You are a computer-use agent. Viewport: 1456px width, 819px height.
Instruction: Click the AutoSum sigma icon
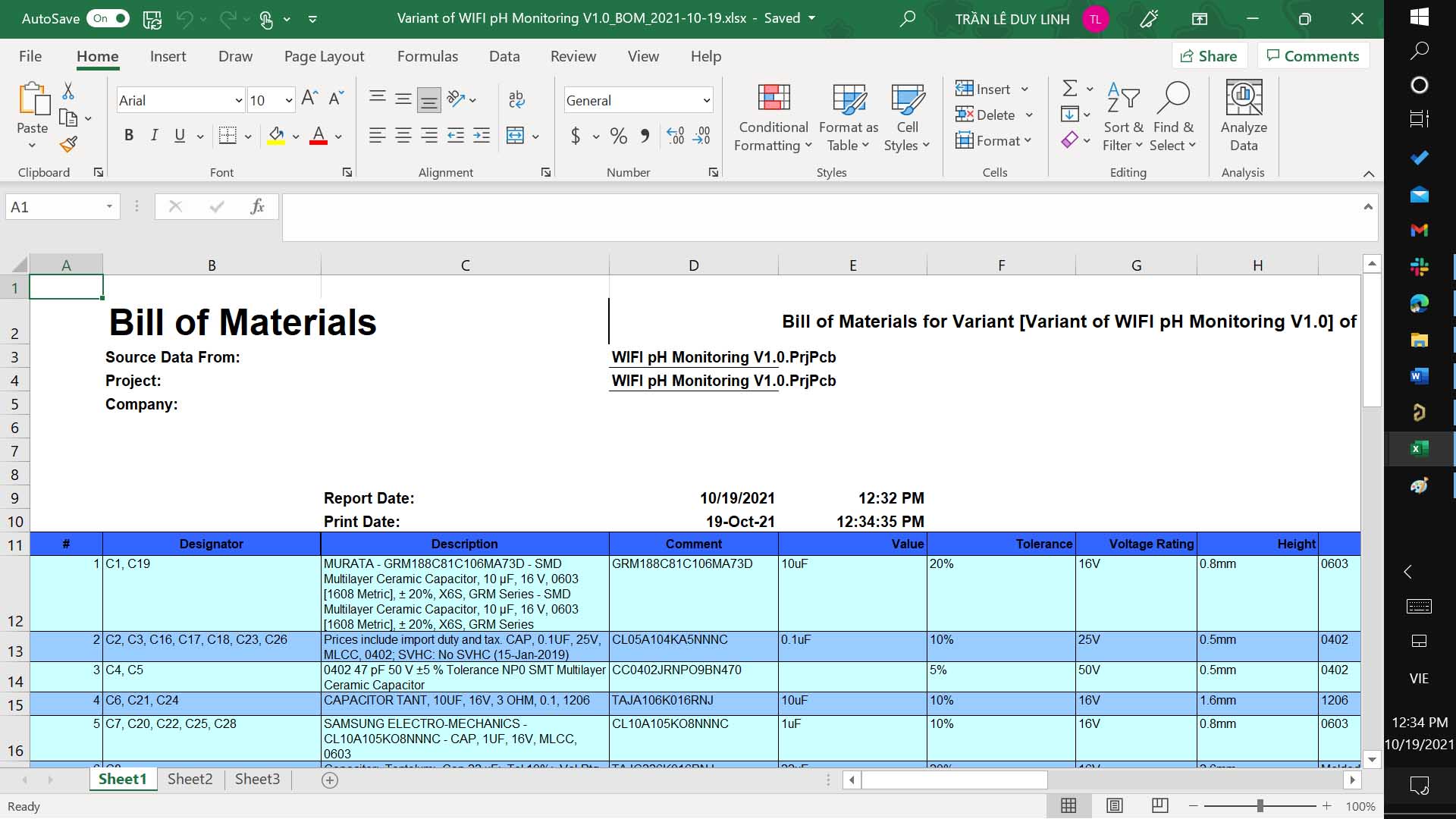pyautogui.click(x=1069, y=89)
